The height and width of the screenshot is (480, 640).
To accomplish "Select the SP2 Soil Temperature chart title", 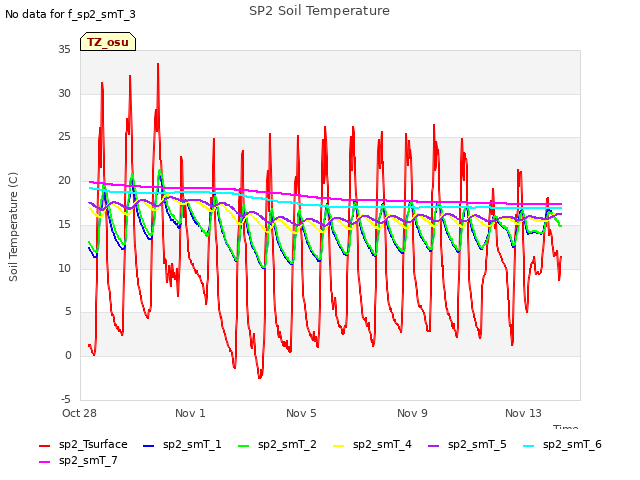I will tap(319, 11).
